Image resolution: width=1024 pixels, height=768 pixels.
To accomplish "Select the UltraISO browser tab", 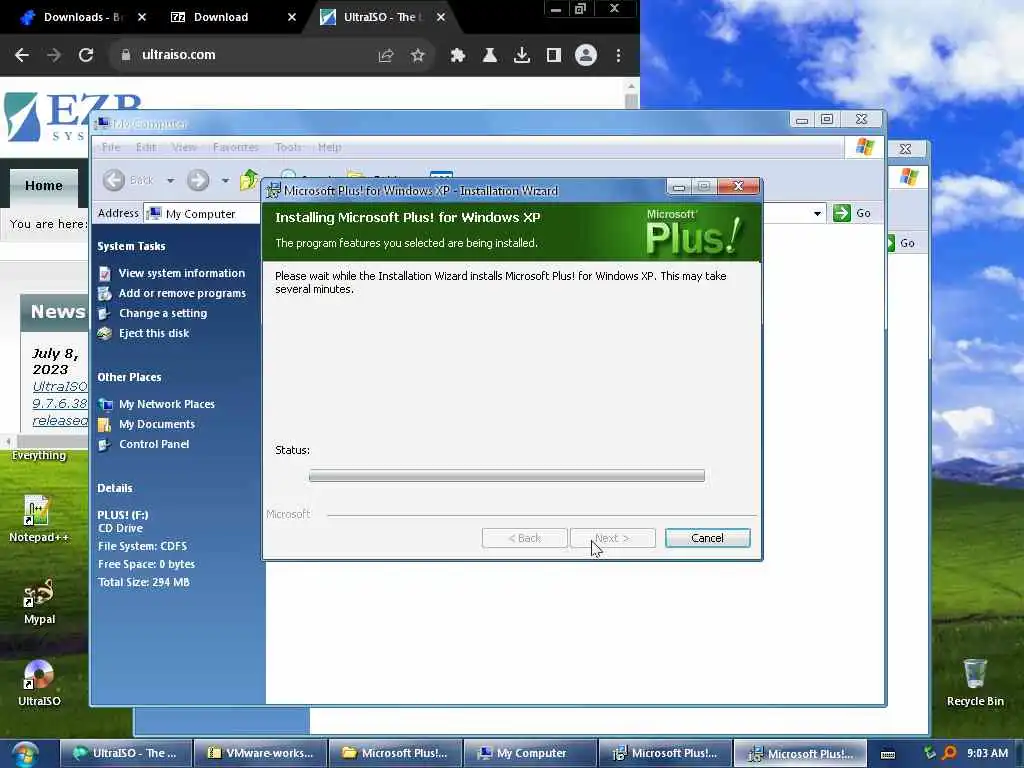I will point(383,17).
